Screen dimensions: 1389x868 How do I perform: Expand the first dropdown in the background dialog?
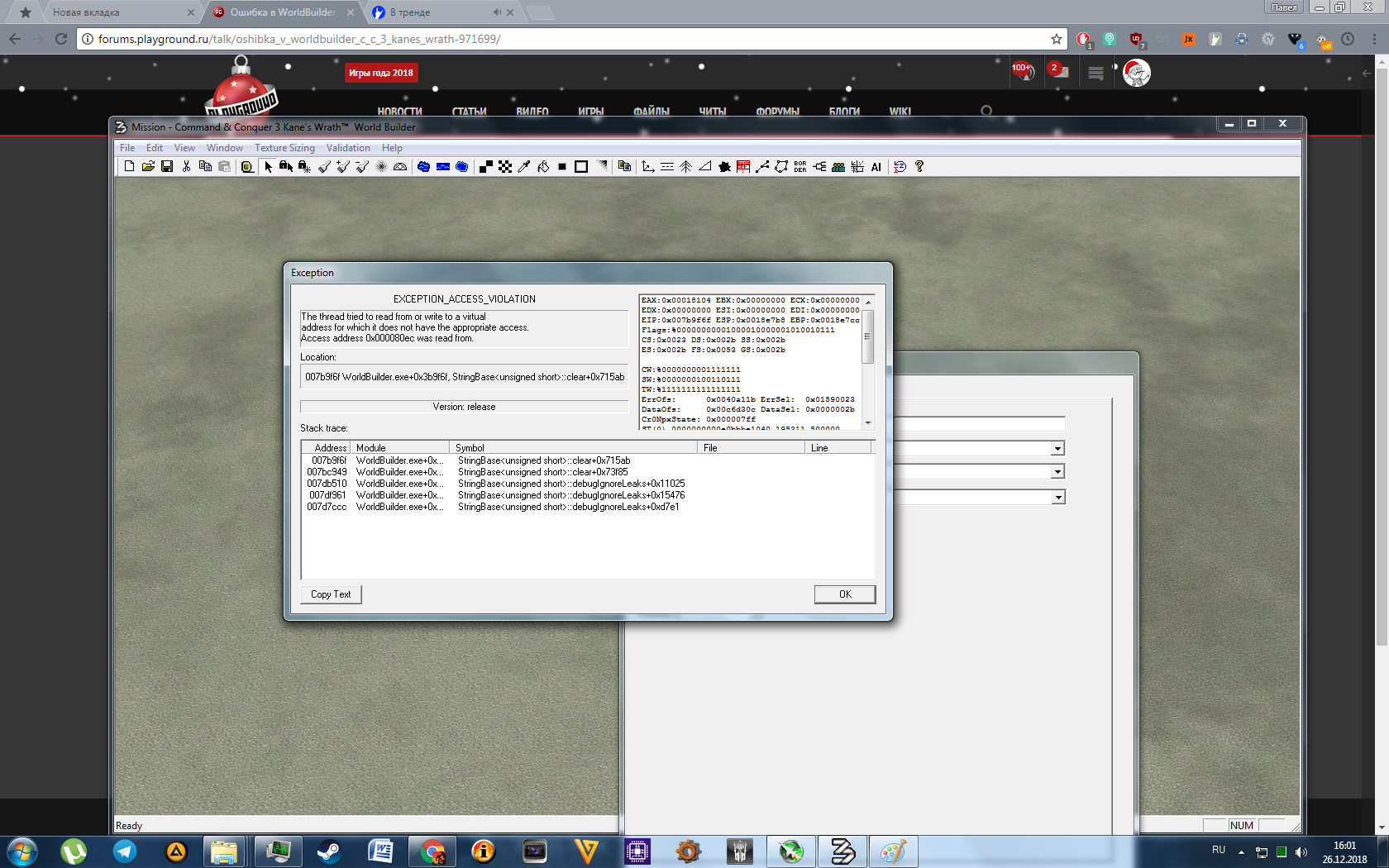[x=1057, y=449]
